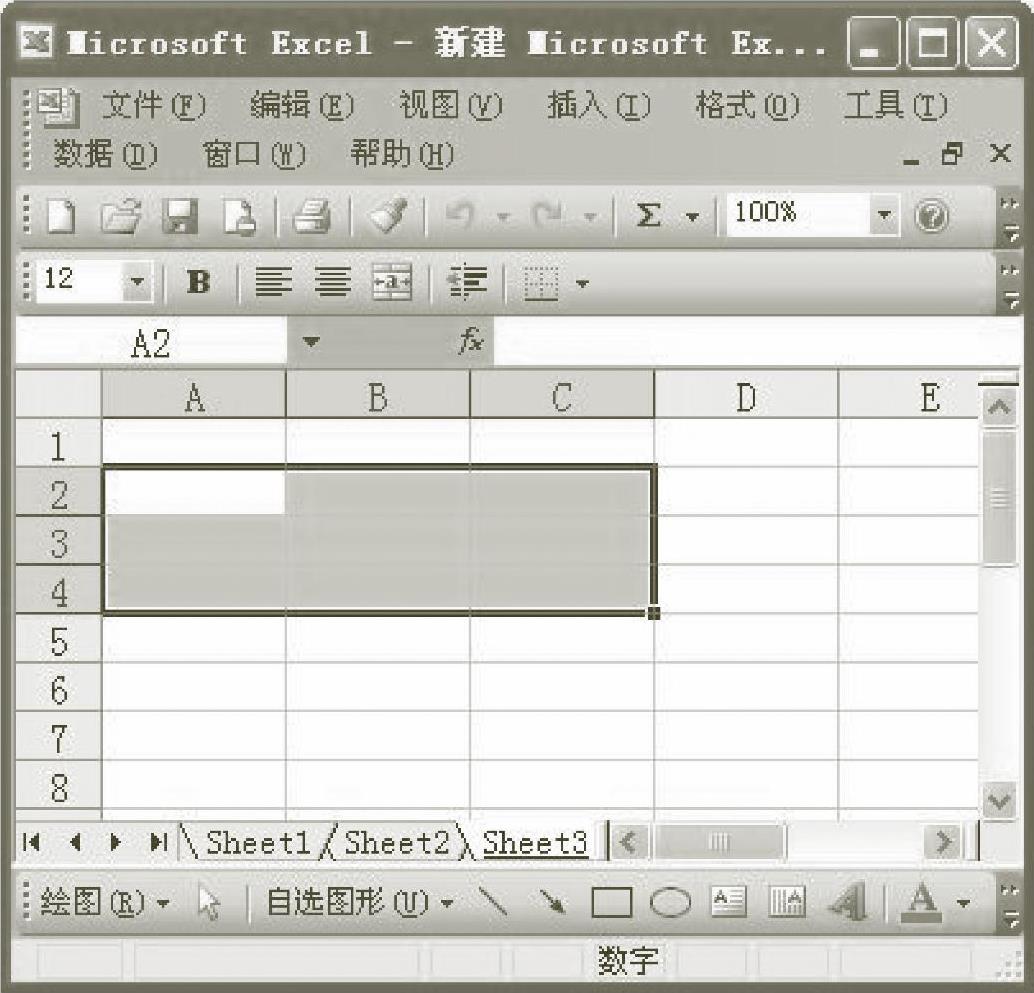The height and width of the screenshot is (993, 1034).
Task: Open the 插入(I) menu
Action: click(599, 105)
